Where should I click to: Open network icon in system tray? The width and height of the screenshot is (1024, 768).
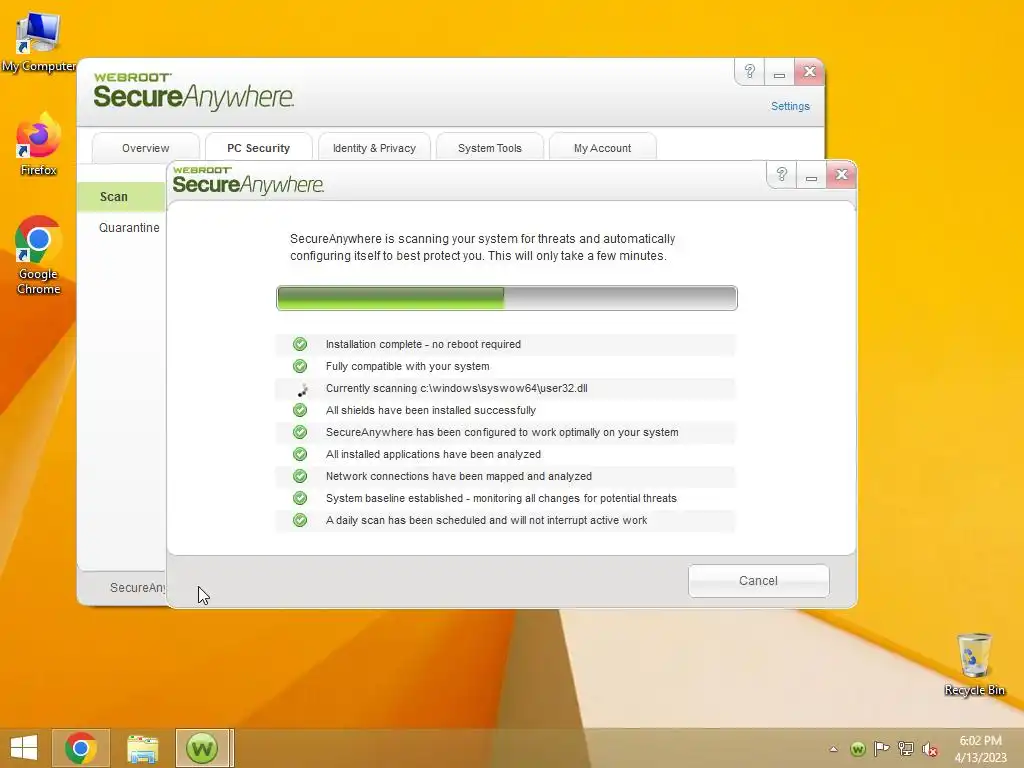(906, 748)
